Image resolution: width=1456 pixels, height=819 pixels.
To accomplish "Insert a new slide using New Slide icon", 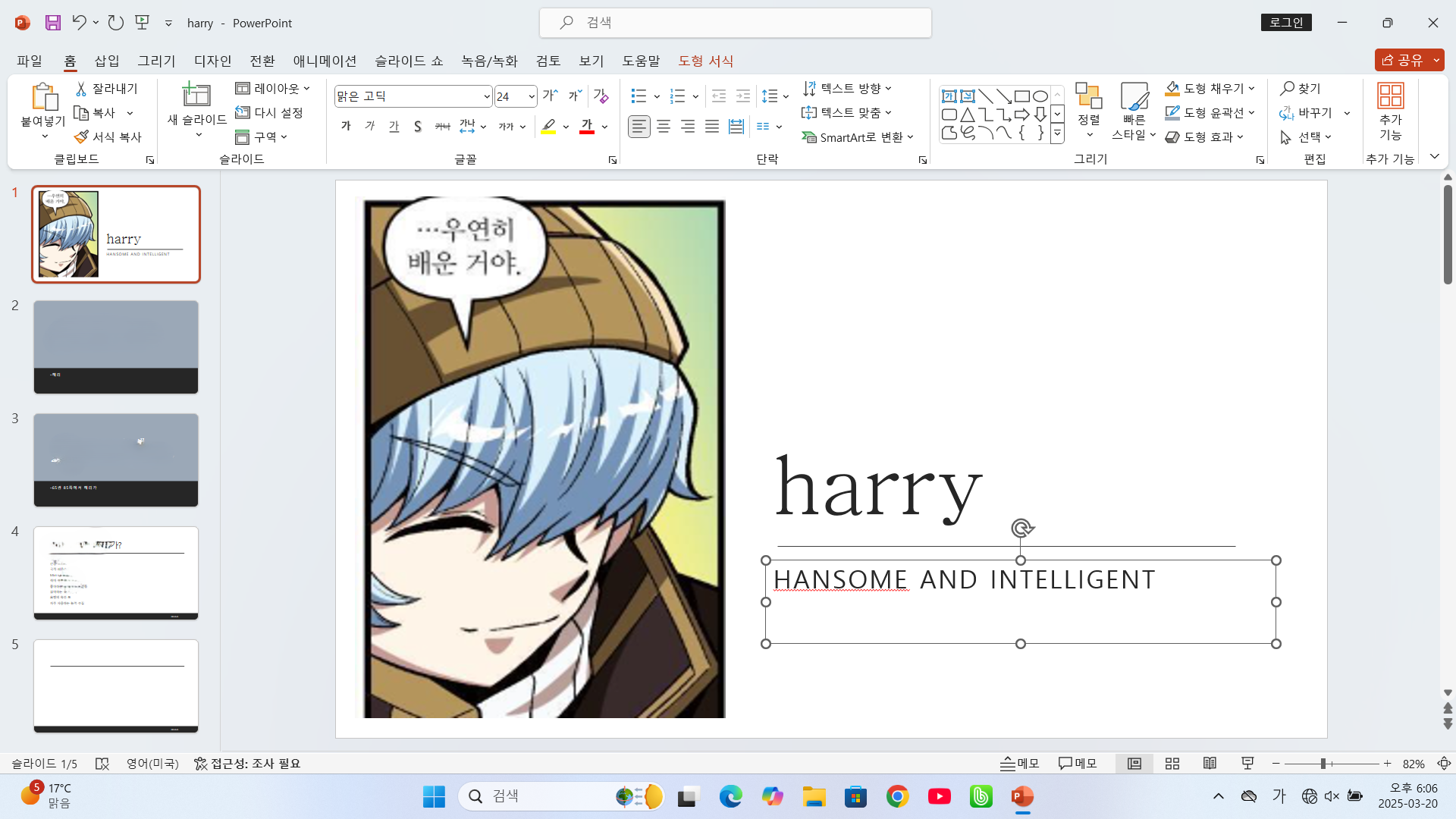I will 196,96.
